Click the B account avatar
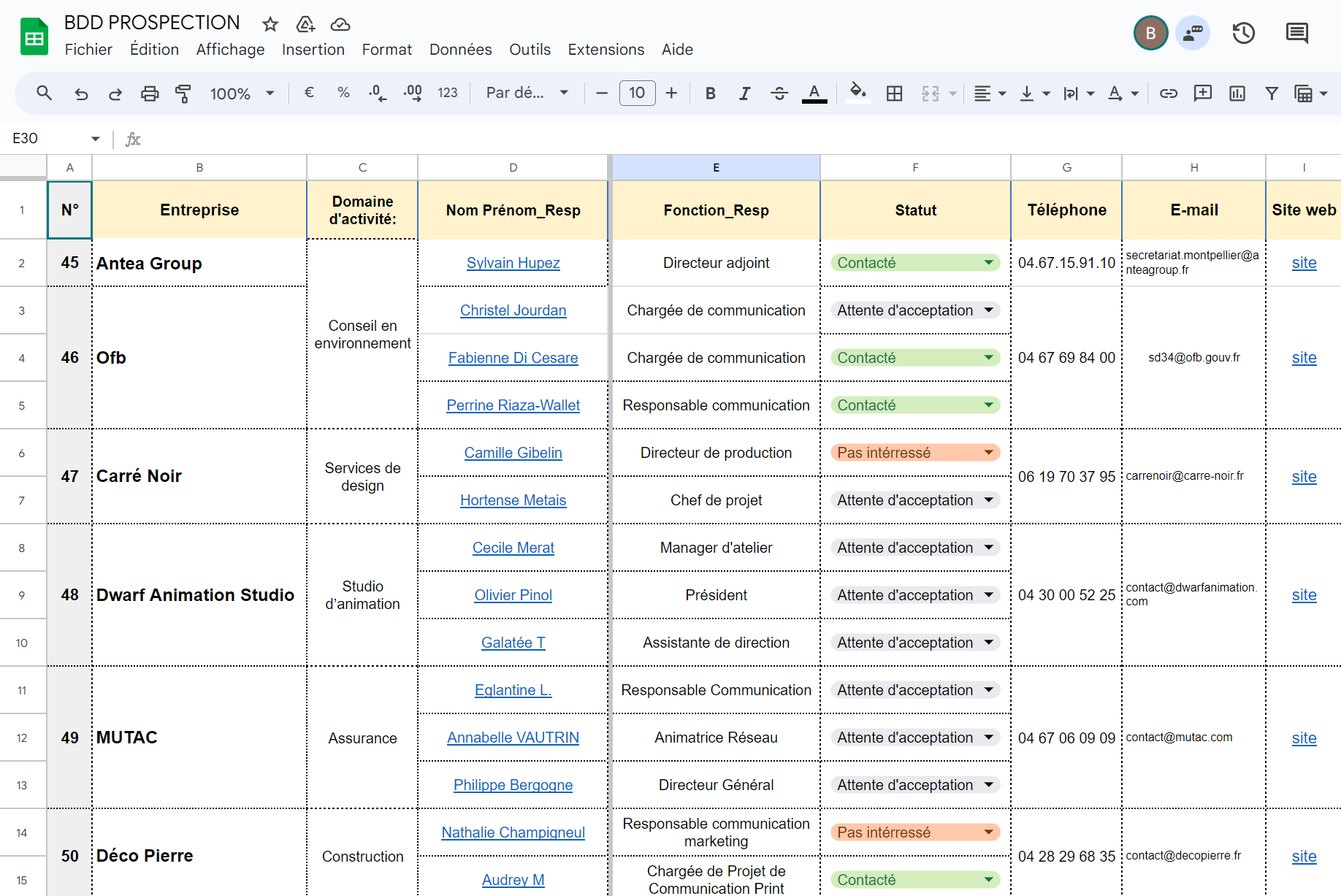This screenshot has height=896, width=1341. pos(1150,33)
